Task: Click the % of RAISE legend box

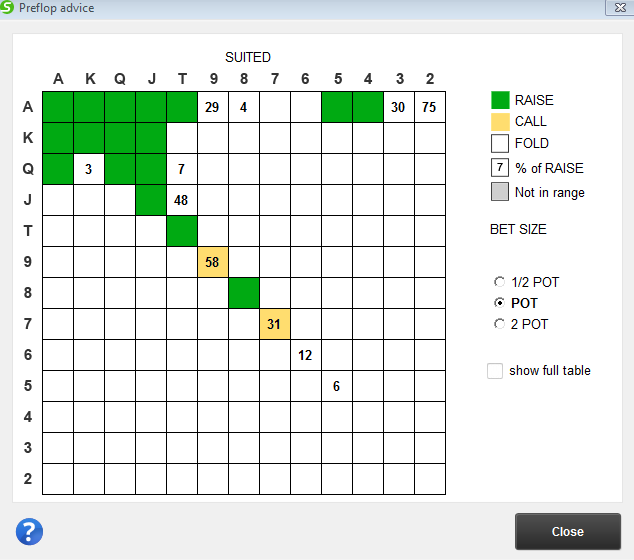Action: 500,168
